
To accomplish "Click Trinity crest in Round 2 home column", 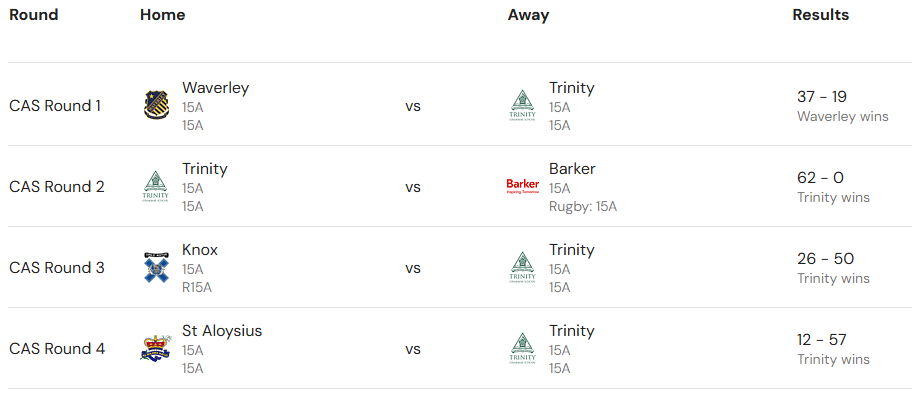I will [156, 186].
